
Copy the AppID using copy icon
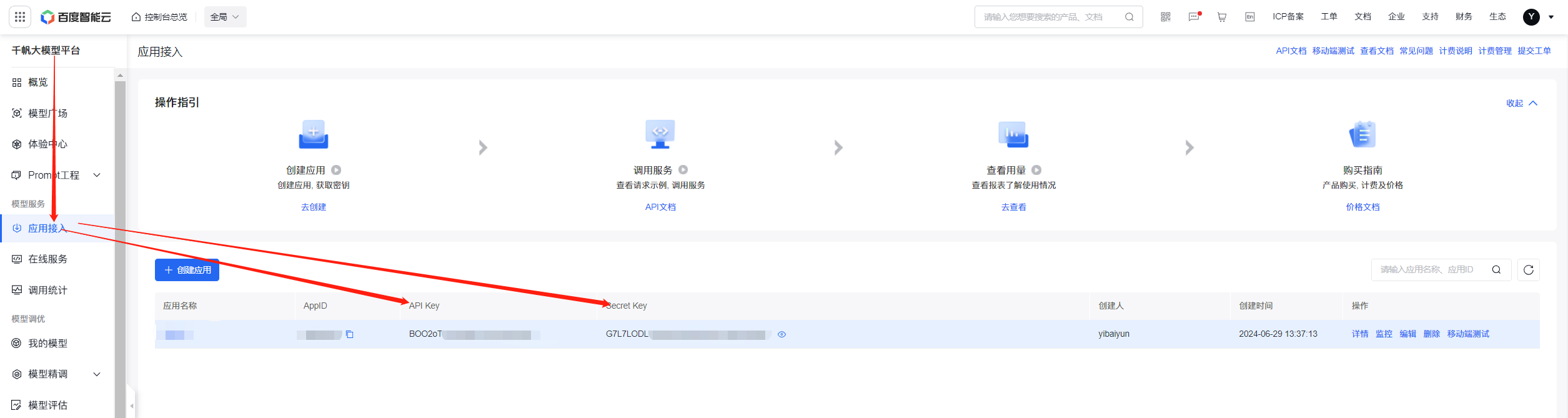pos(350,334)
